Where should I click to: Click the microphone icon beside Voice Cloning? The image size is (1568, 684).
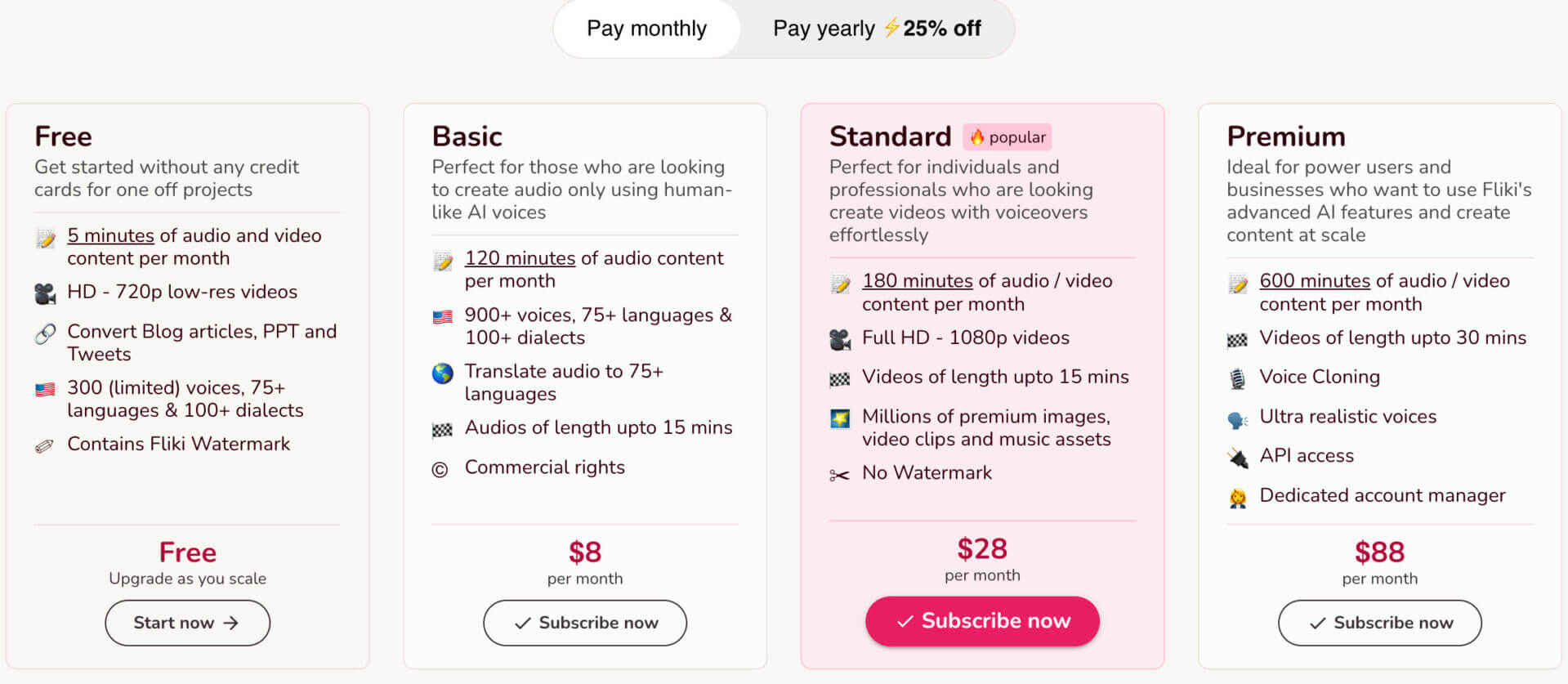point(1237,378)
